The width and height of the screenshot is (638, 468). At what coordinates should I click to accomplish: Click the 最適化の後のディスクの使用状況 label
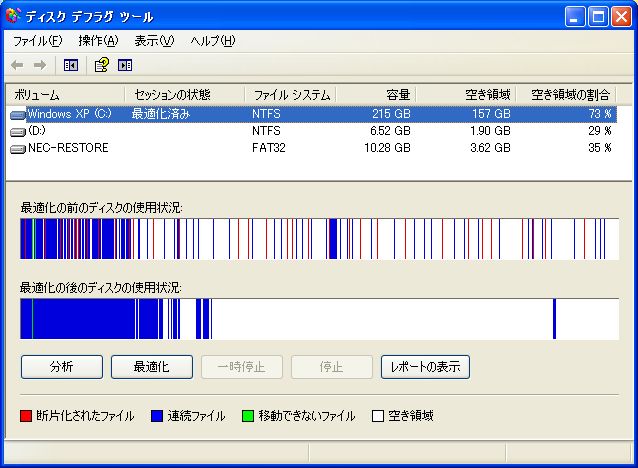101,288
